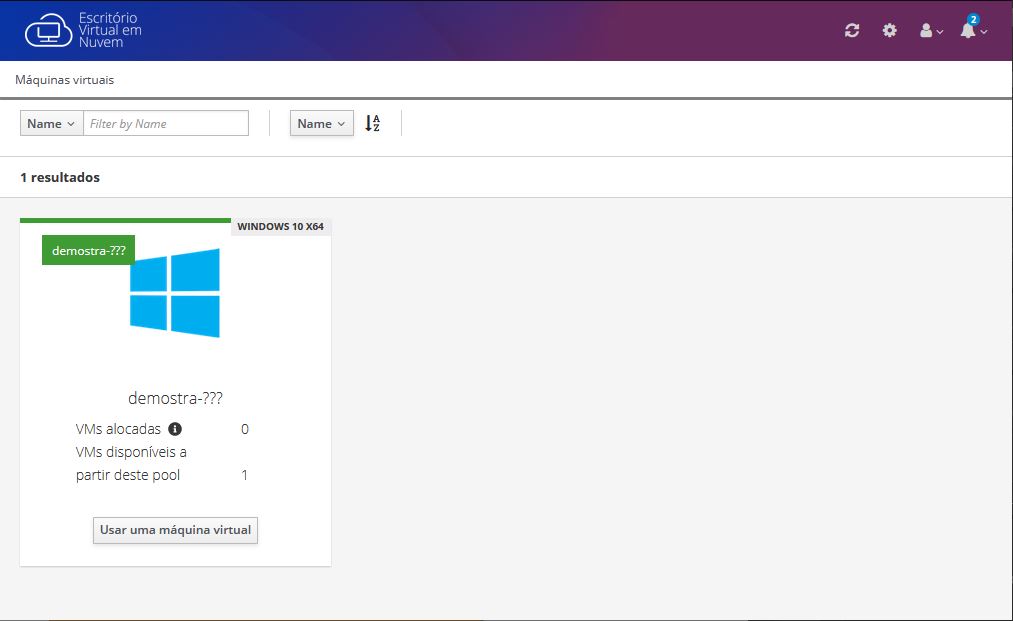
Task: Click the WINDOWS 10 X64 tag
Action: pos(280,227)
